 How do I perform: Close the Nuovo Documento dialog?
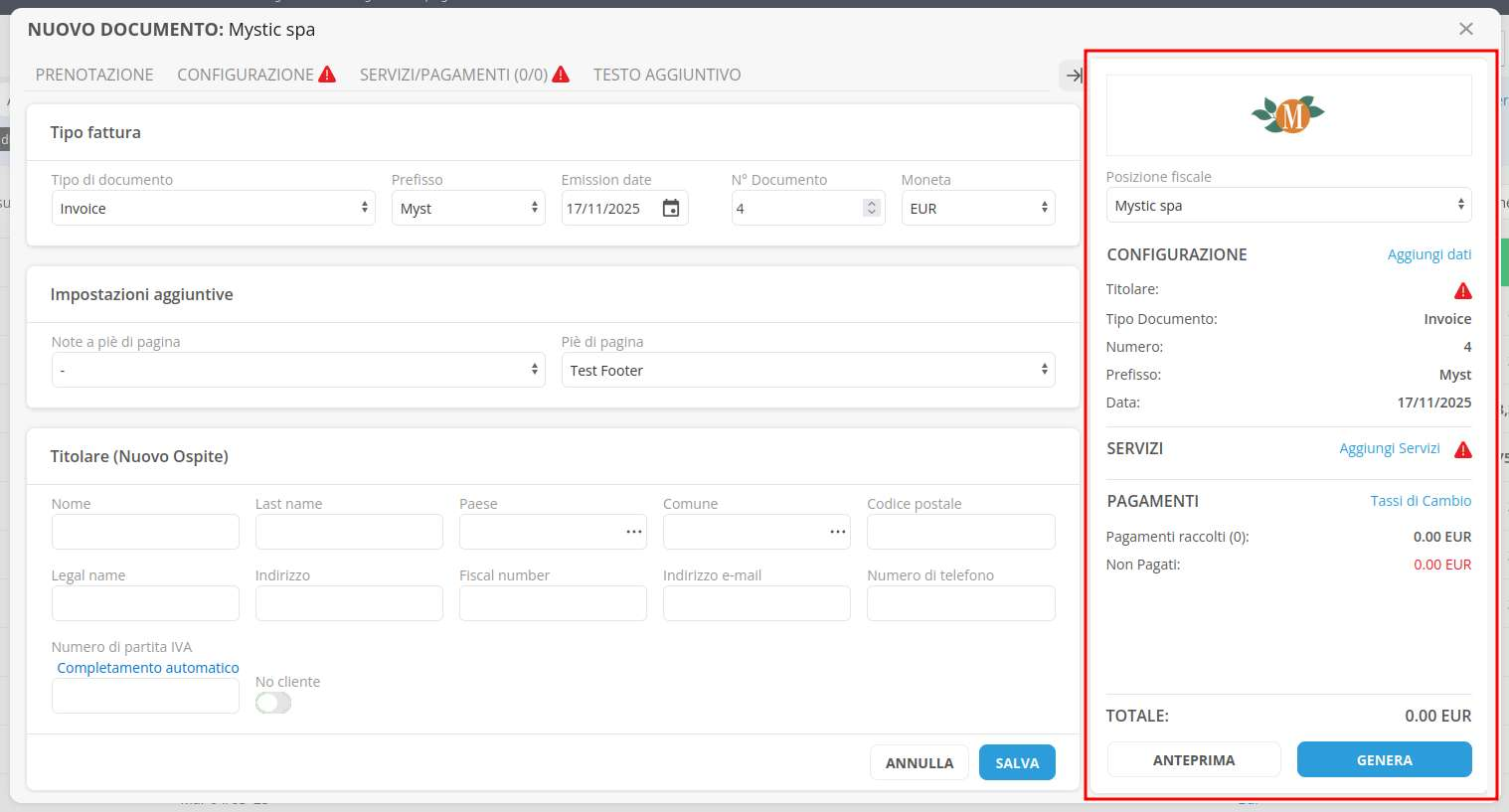(x=1465, y=29)
